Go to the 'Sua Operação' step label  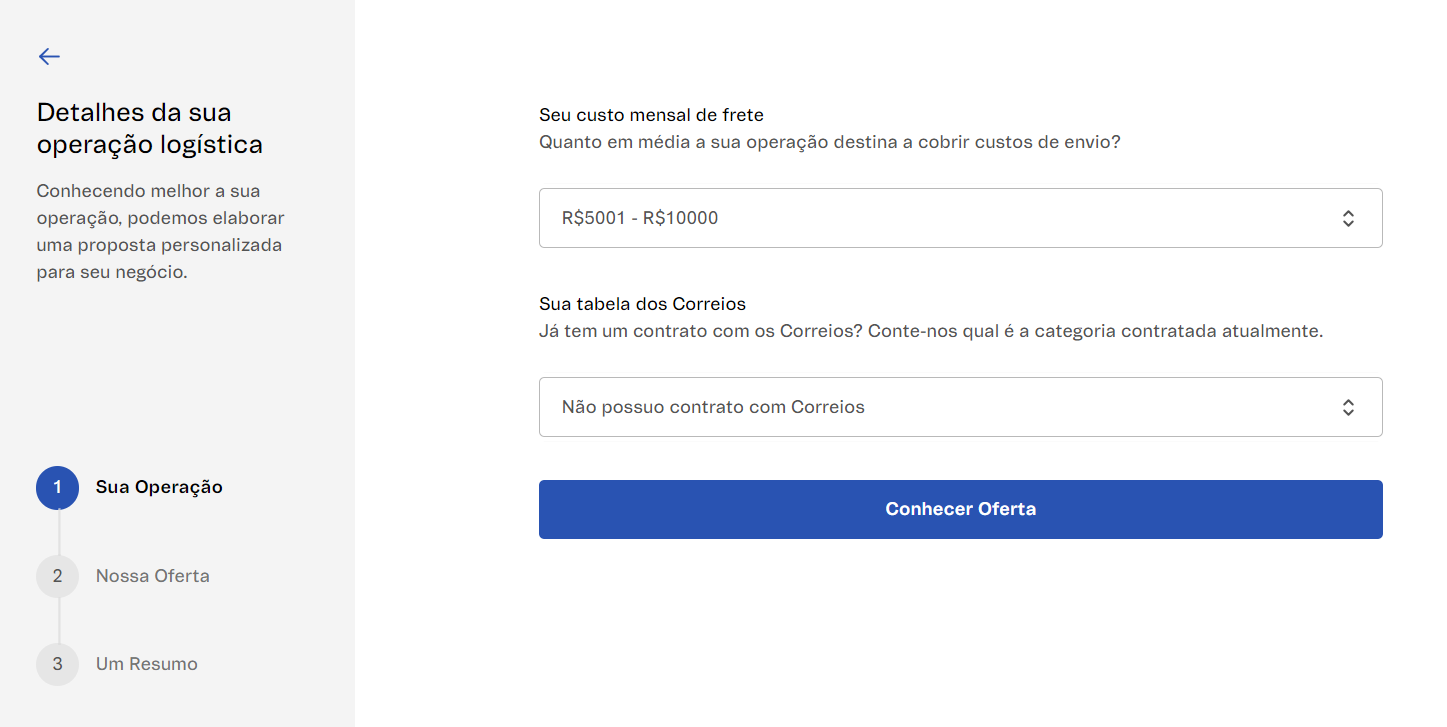pyautogui.click(x=159, y=488)
